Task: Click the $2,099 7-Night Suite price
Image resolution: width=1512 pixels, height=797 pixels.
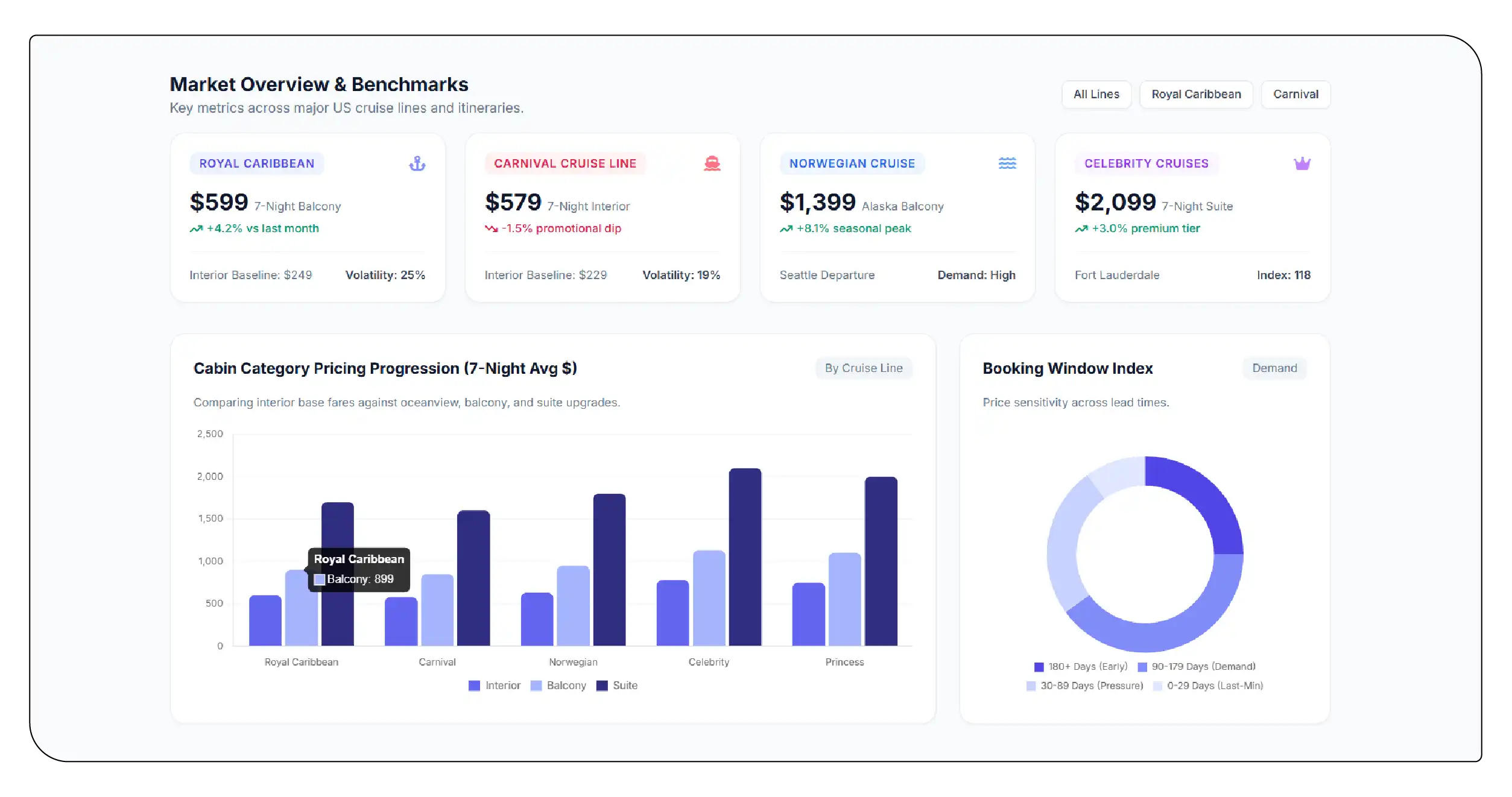Action: tap(1116, 202)
